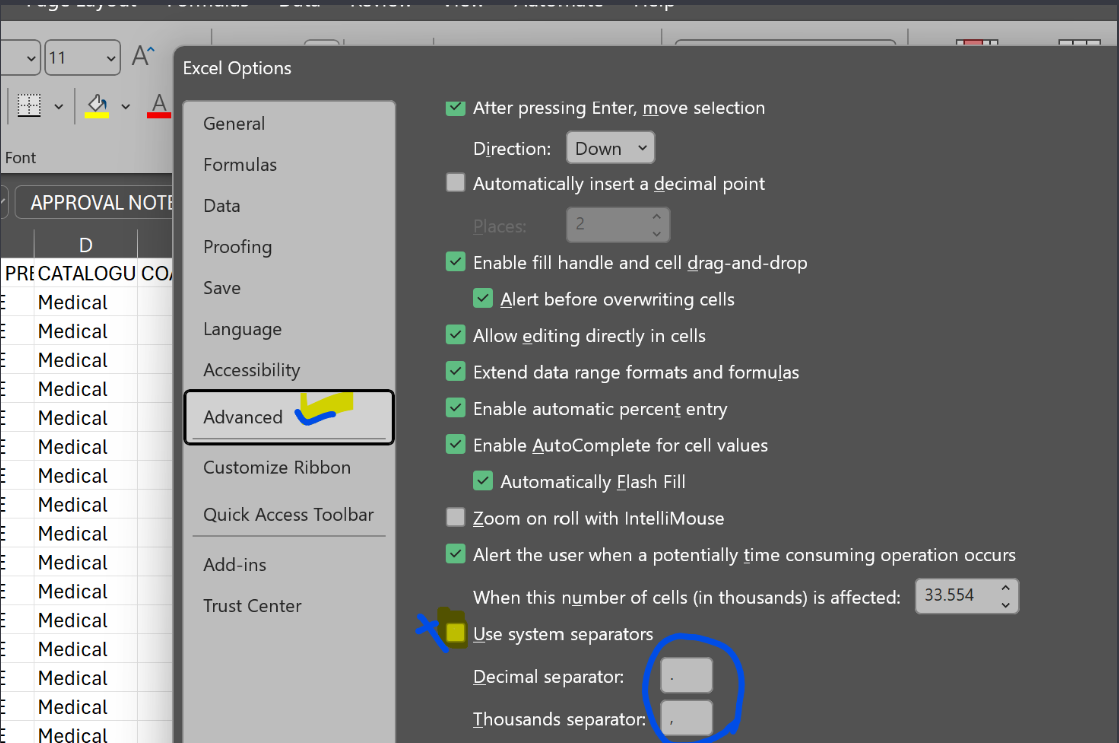Toggle Enable AutoComplete for cell values

(455, 444)
